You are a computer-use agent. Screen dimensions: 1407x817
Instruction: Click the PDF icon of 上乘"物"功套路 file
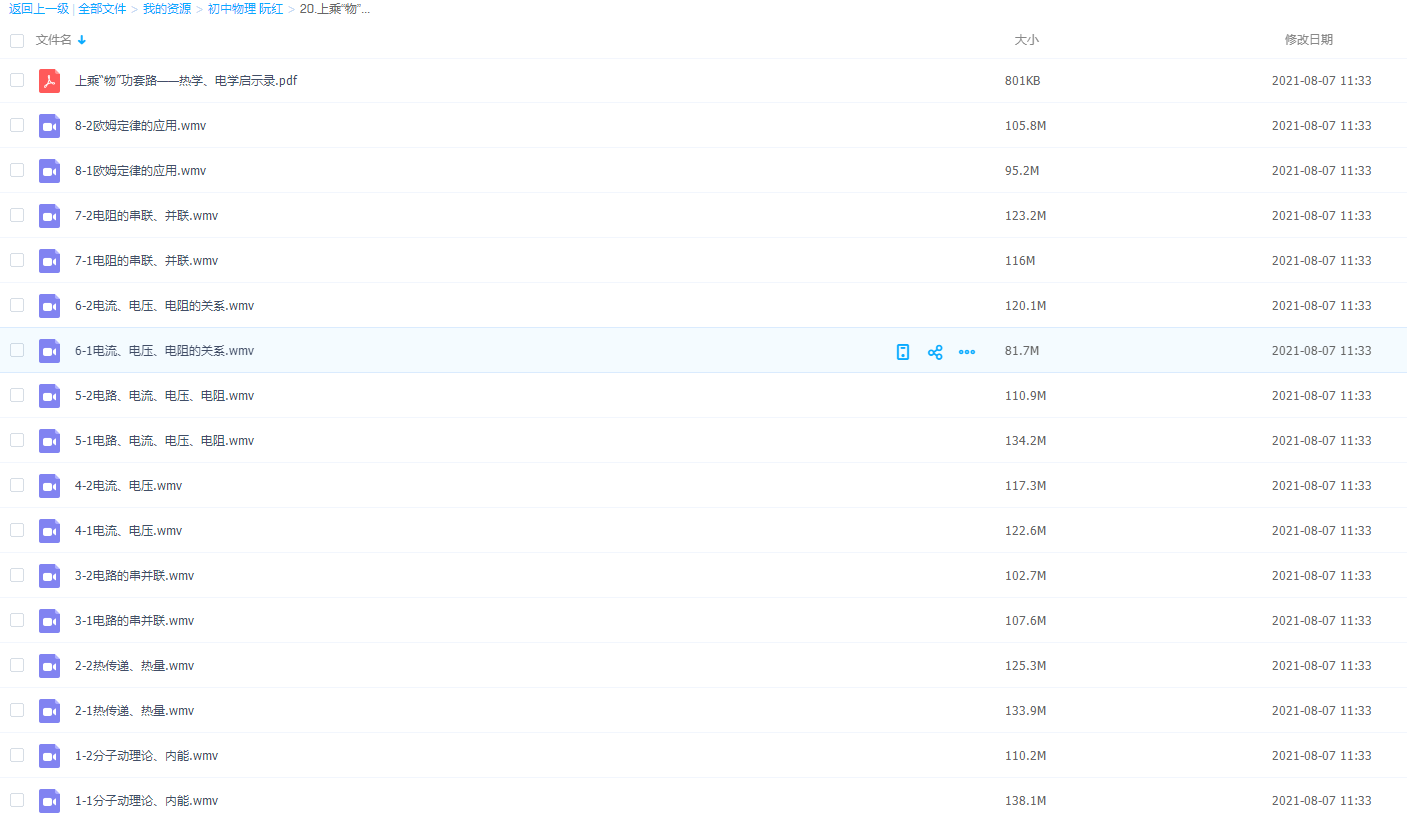click(x=49, y=81)
